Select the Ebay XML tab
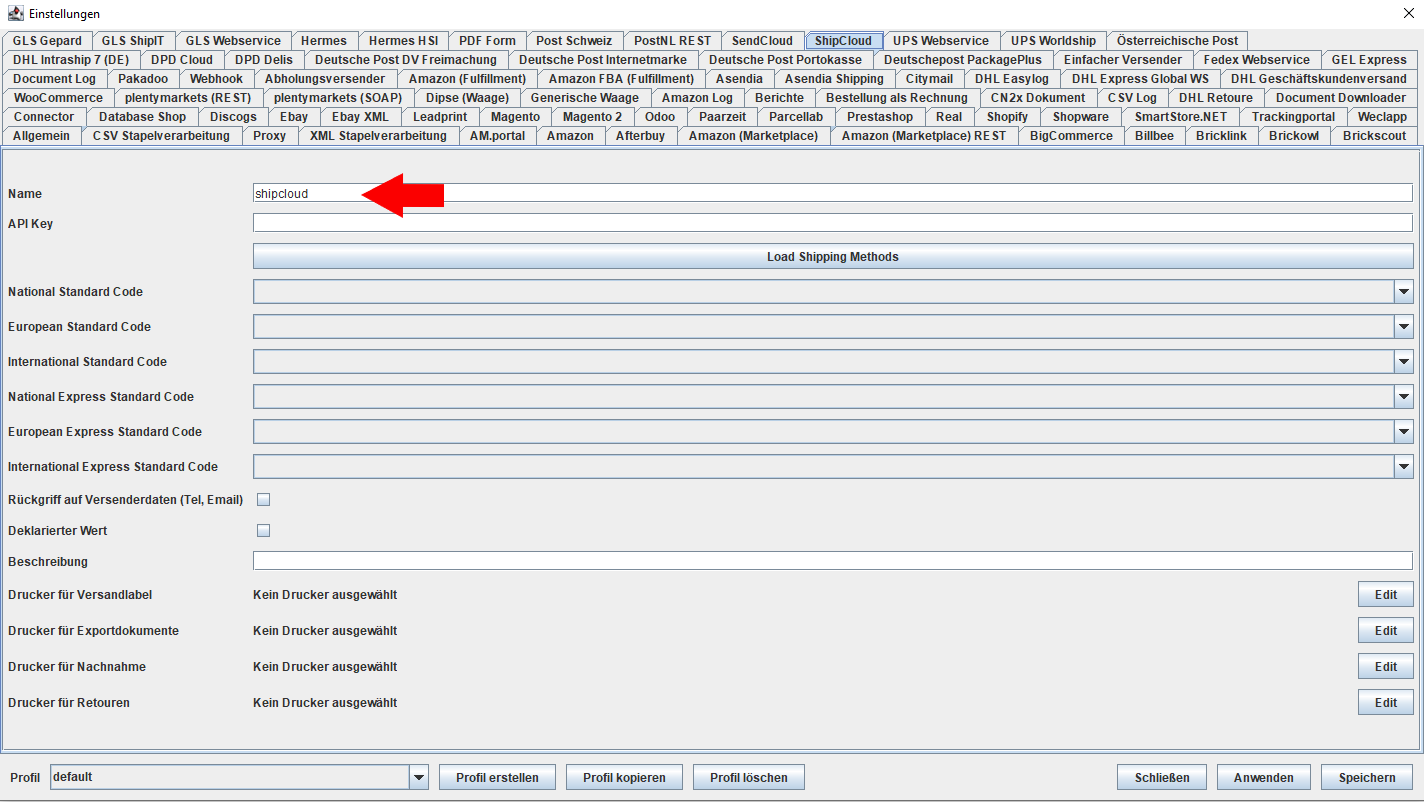This screenshot has width=1424, height=802. point(360,117)
